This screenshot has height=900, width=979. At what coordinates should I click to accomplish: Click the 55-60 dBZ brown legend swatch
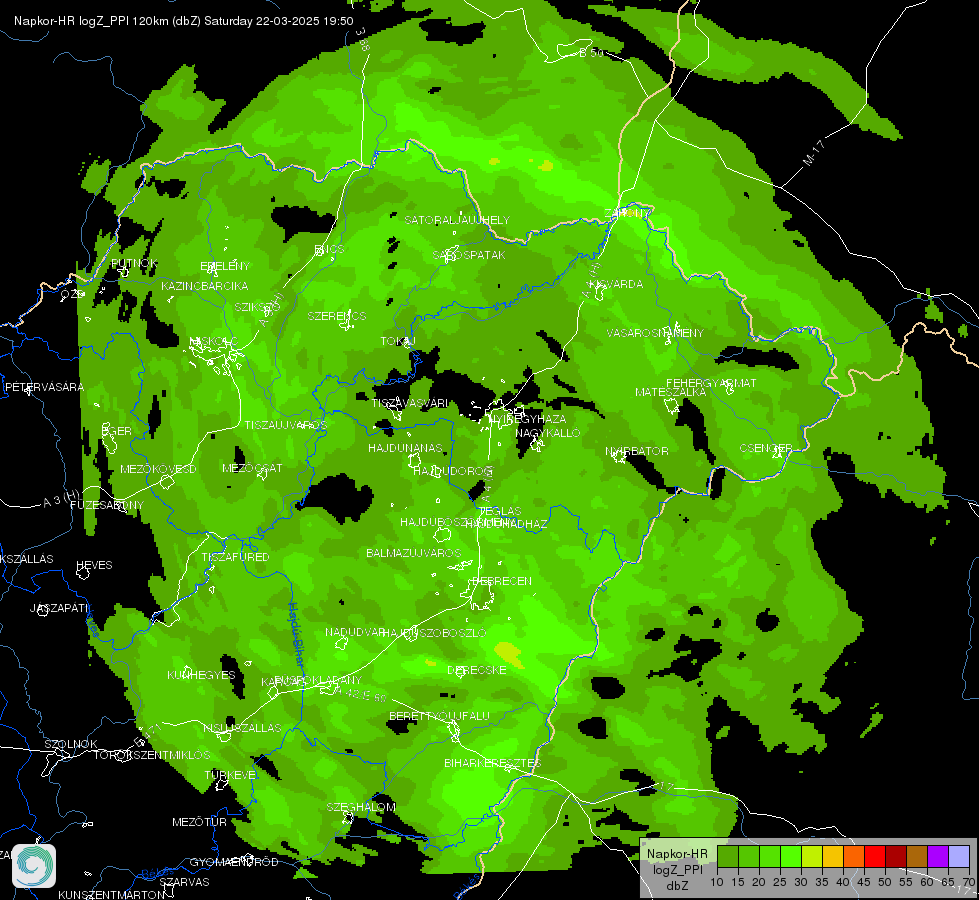917,856
